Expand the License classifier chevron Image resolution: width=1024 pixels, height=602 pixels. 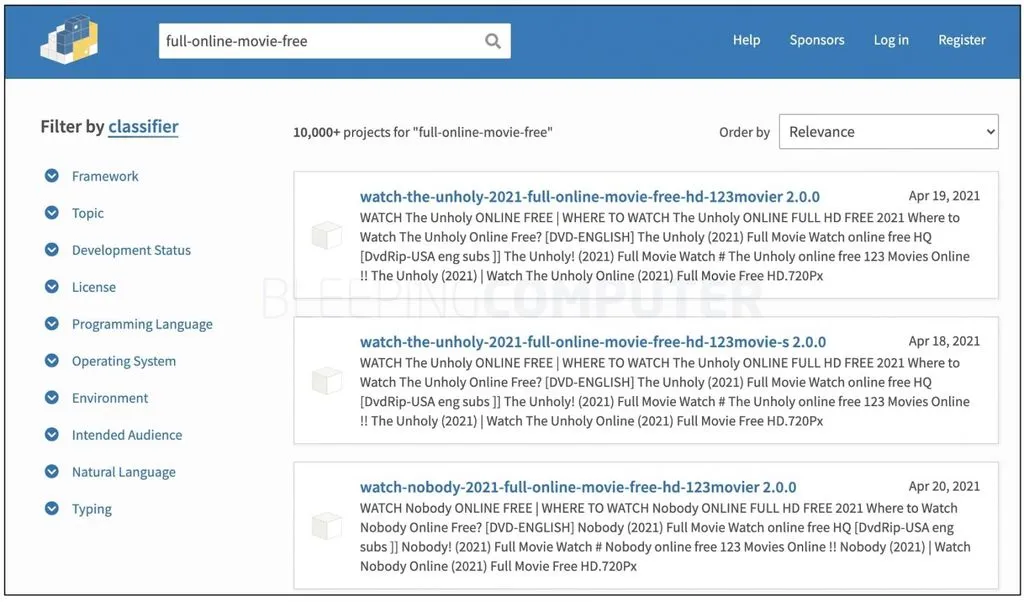[x=52, y=287]
